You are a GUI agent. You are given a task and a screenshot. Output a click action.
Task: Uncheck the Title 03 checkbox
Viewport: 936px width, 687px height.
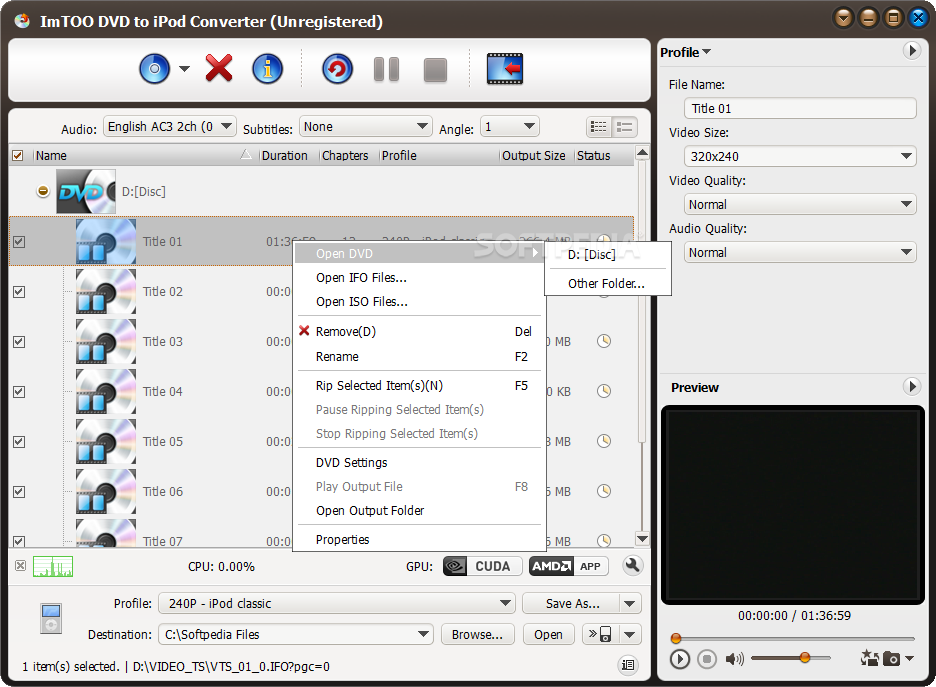point(19,342)
